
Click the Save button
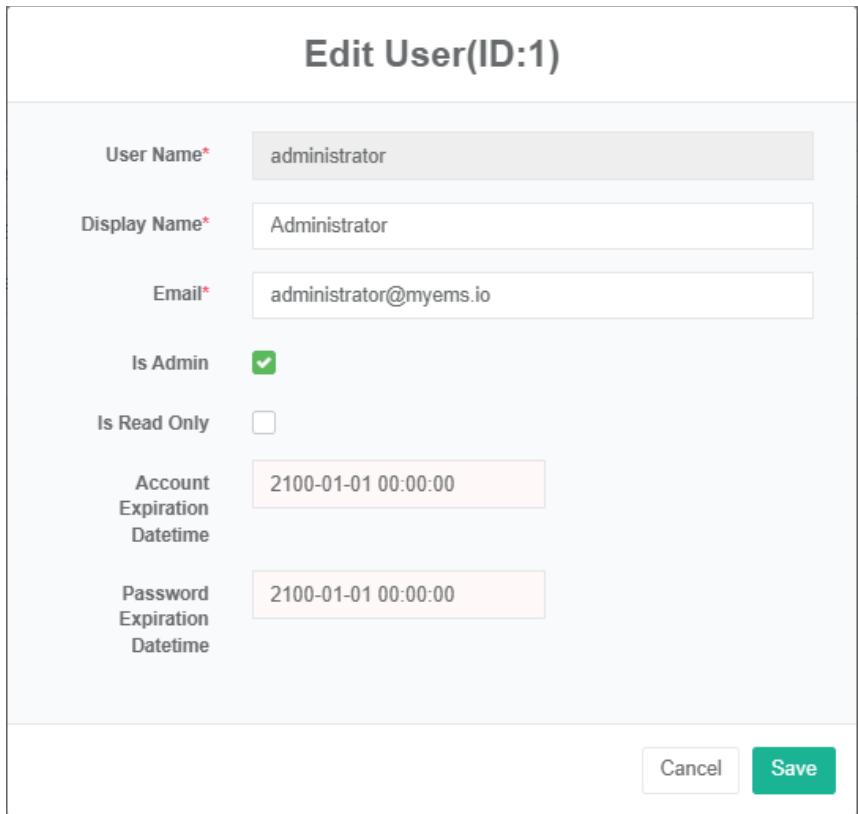pyautogui.click(x=793, y=769)
